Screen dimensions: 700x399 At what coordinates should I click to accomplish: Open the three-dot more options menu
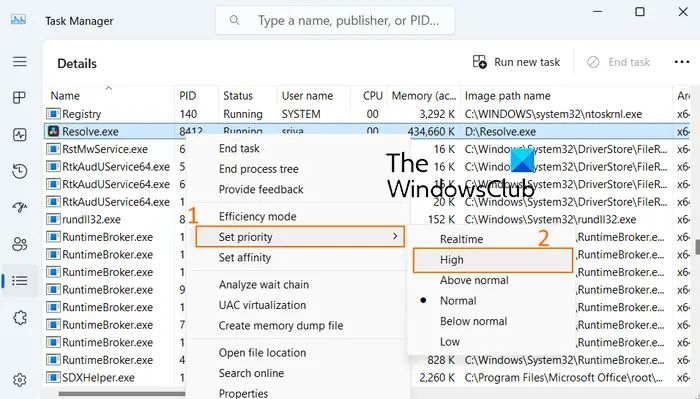682,62
